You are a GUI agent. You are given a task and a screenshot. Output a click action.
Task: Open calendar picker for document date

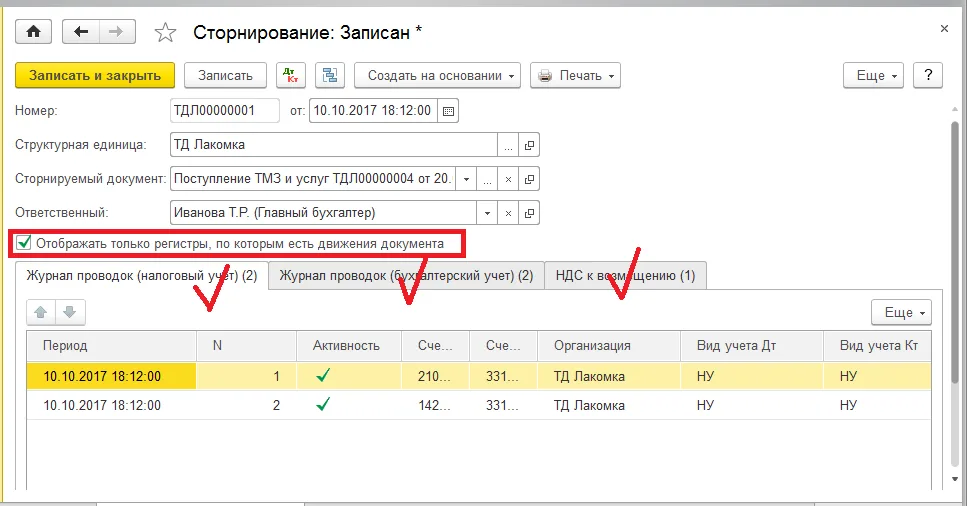[x=448, y=111]
